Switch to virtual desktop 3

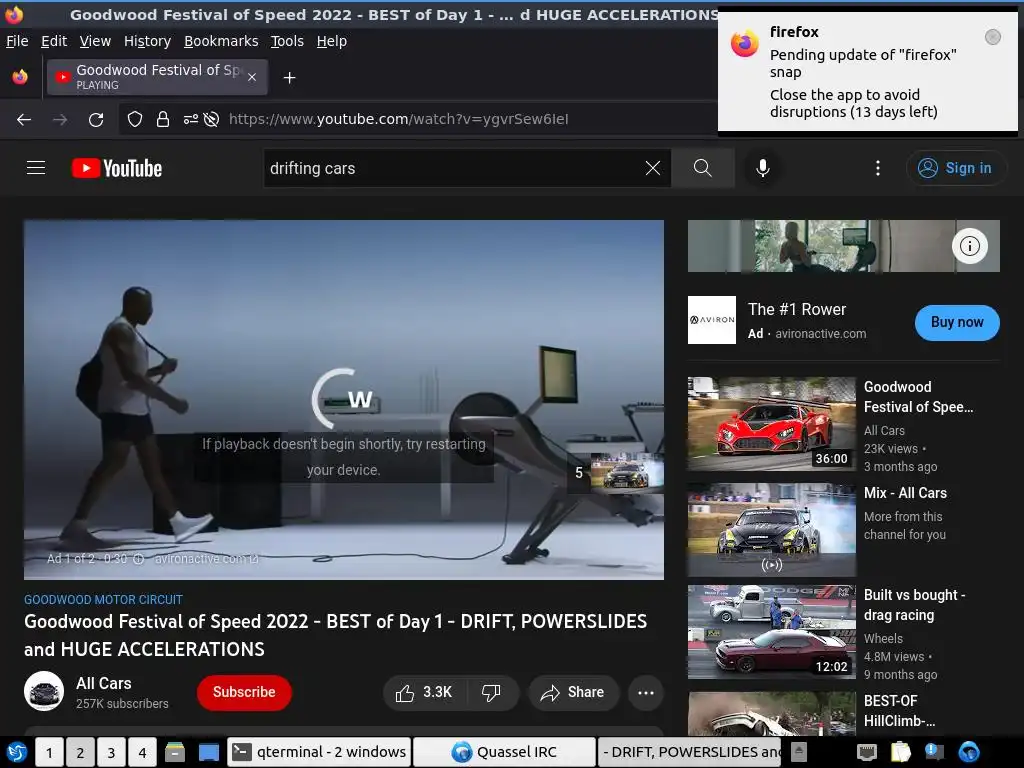[112, 753]
